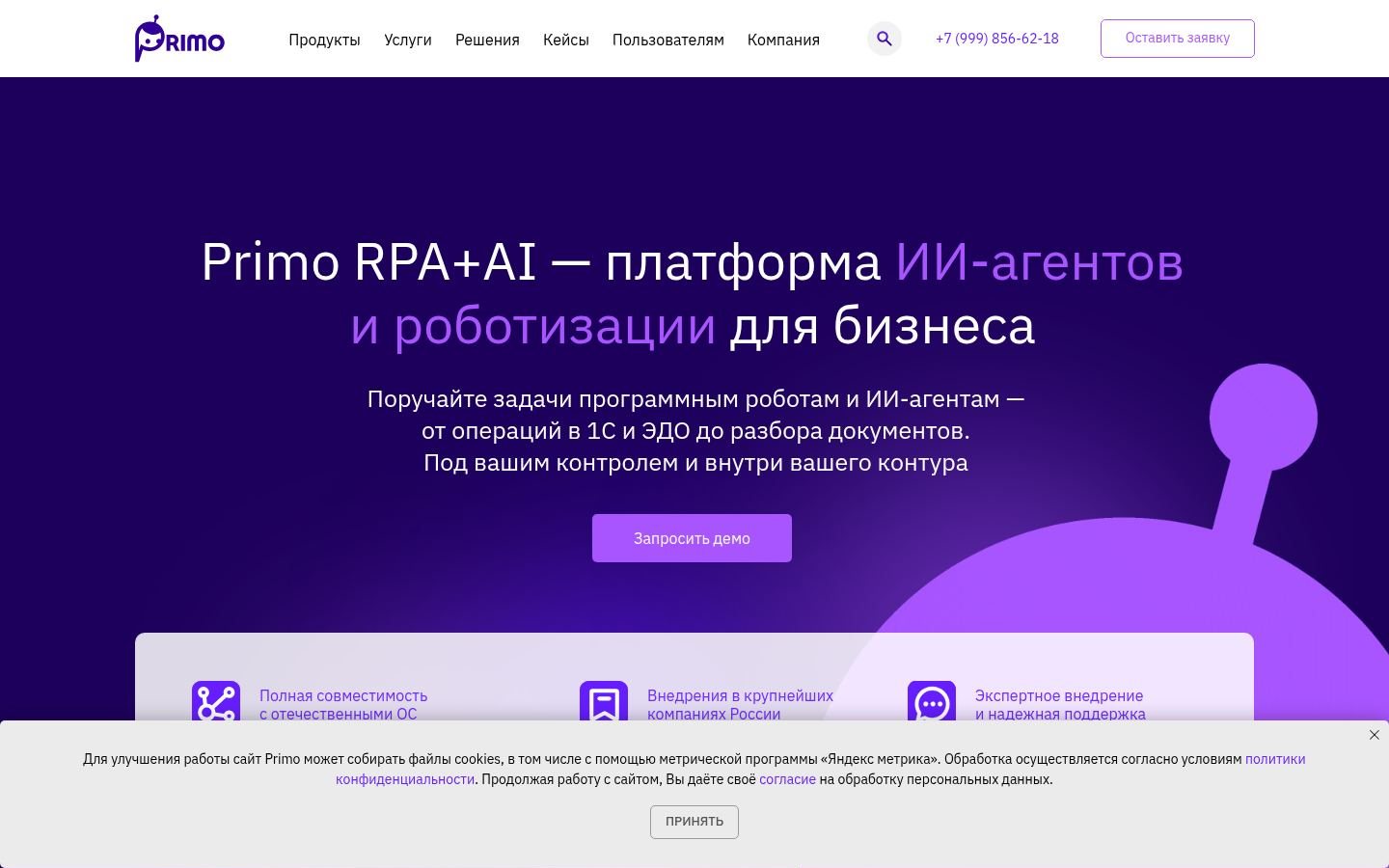Screen dimensions: 1389x868
Task: Click the Внедрения в крупнейших компаниях России text
Action: click(x=740, y=705)
